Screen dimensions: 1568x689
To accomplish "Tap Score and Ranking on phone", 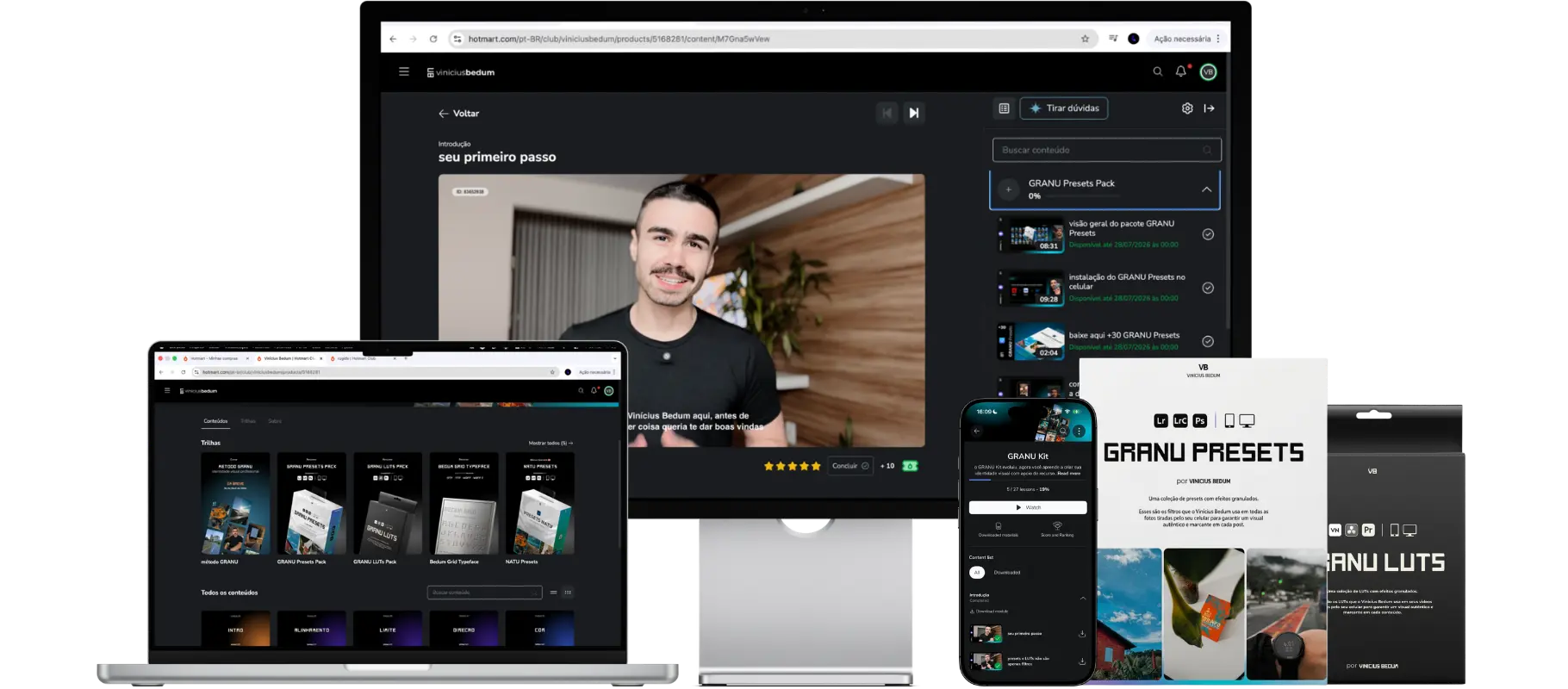I will [x=1057, y=529].
